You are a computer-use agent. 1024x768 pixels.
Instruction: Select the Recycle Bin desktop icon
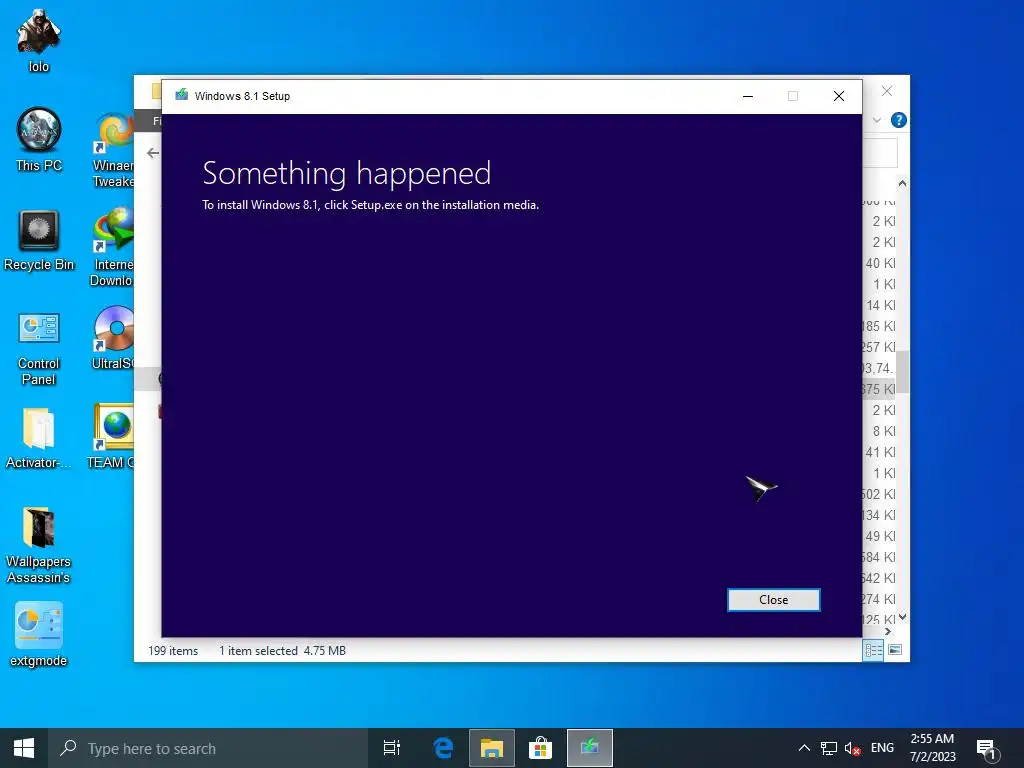pos(39,240)
